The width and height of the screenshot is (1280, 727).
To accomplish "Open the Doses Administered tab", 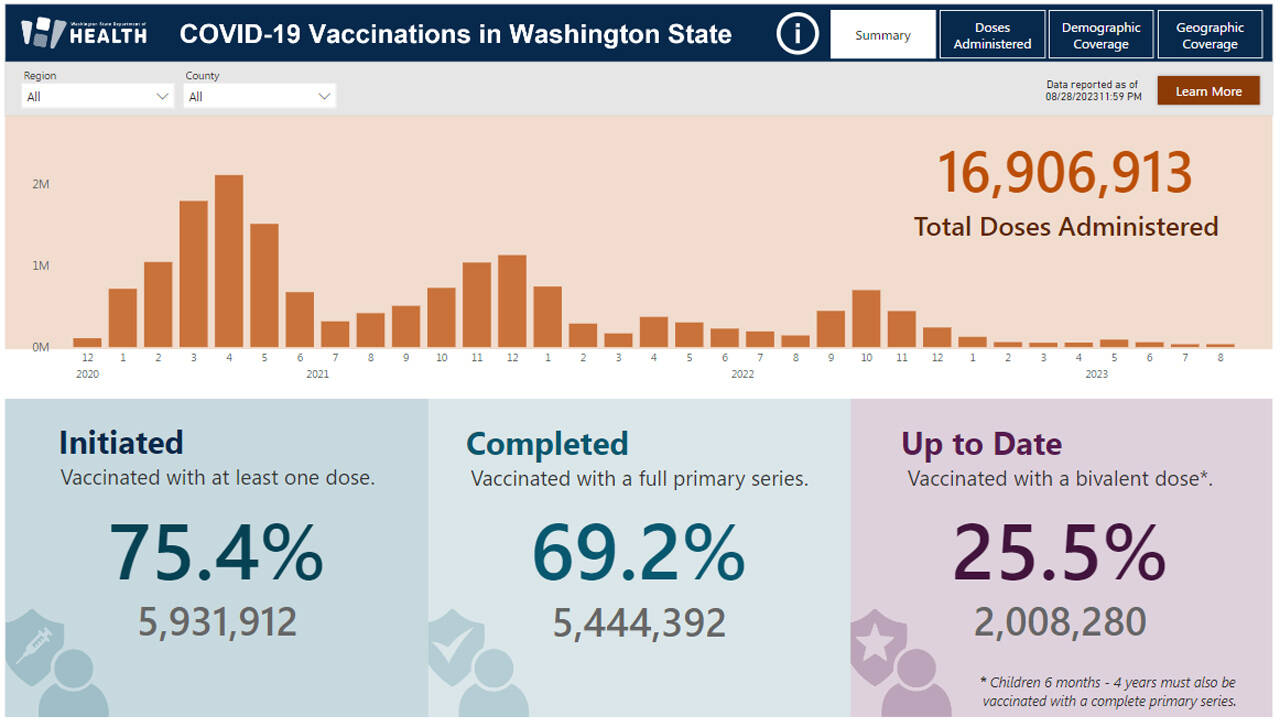I will (992, 35).
